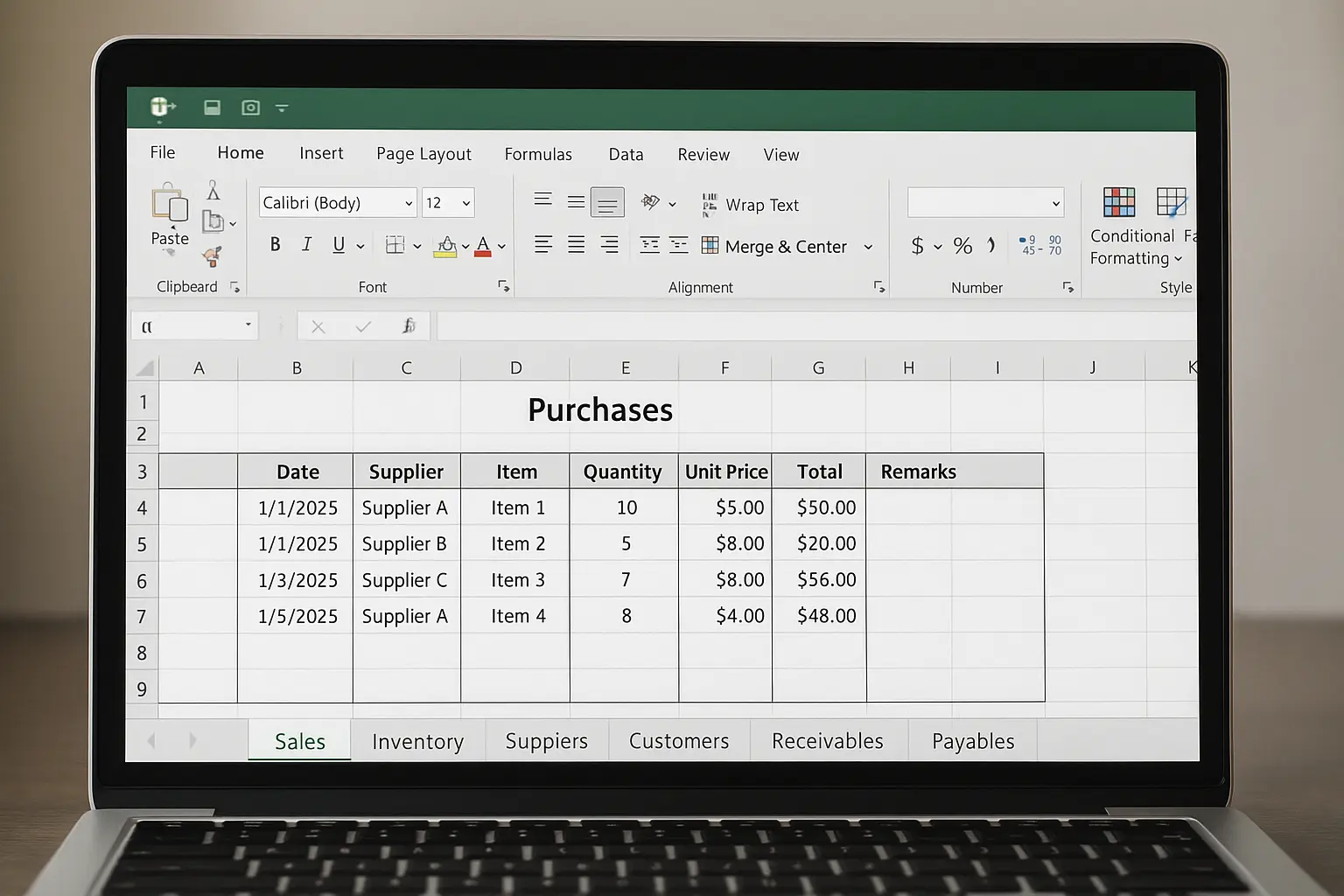Click the Insert Function fx icon

click(408, 326)
